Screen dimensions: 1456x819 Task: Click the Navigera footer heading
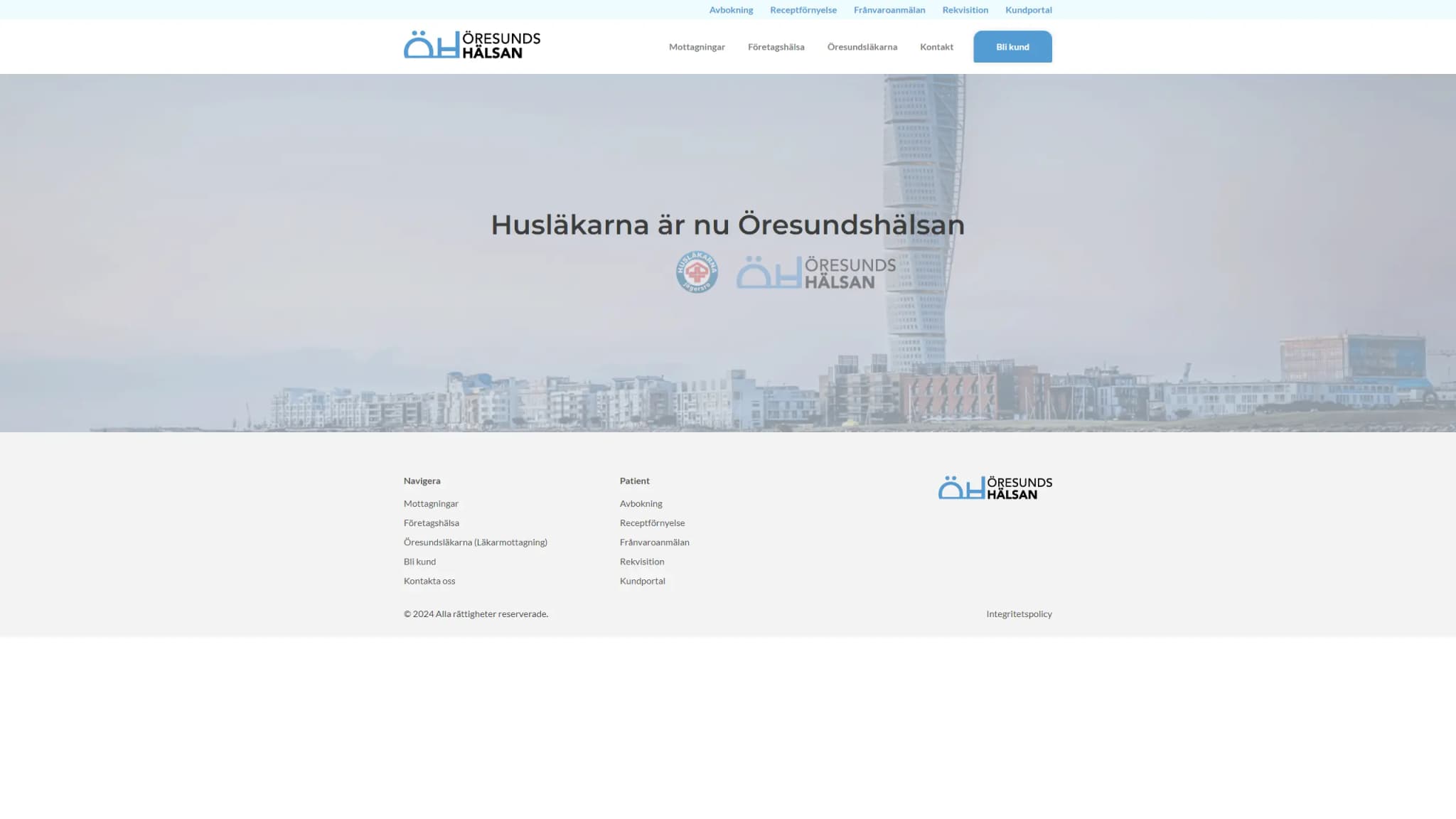pyautogui.click(x=422, y=481)
